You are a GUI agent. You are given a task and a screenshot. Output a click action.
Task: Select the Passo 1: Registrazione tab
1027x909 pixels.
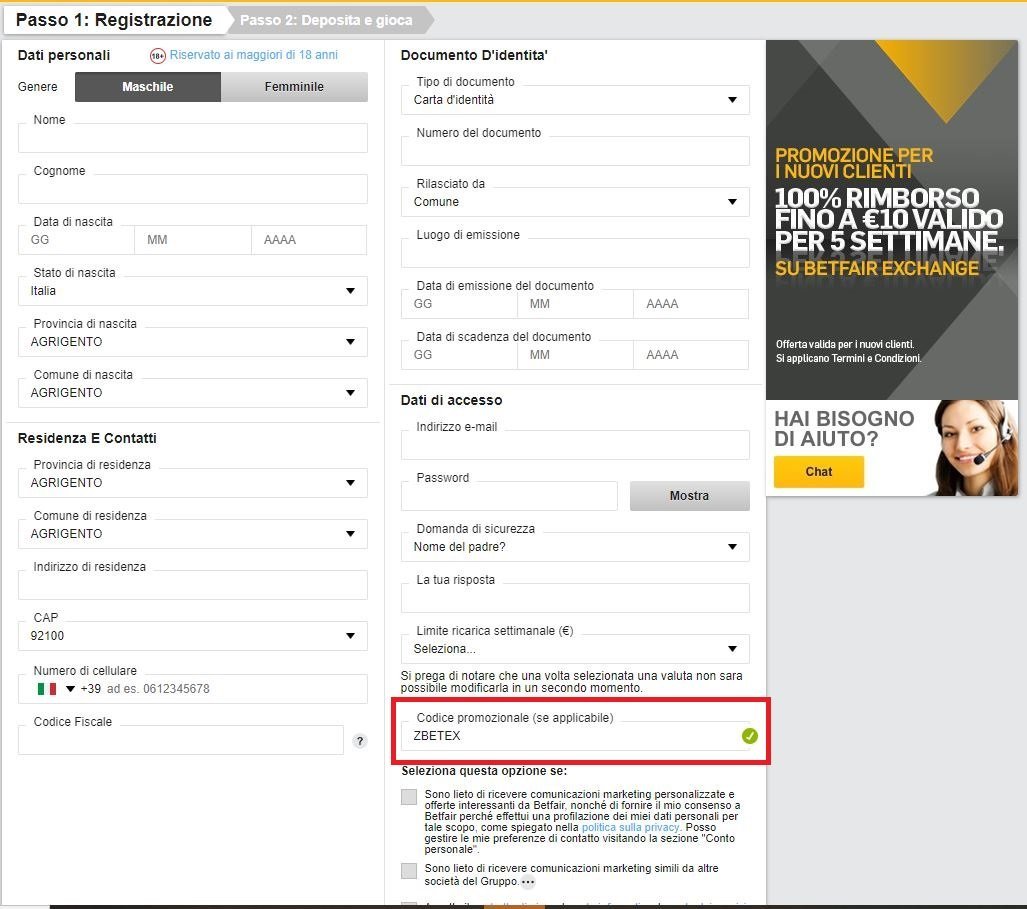(x=114, y=20)
